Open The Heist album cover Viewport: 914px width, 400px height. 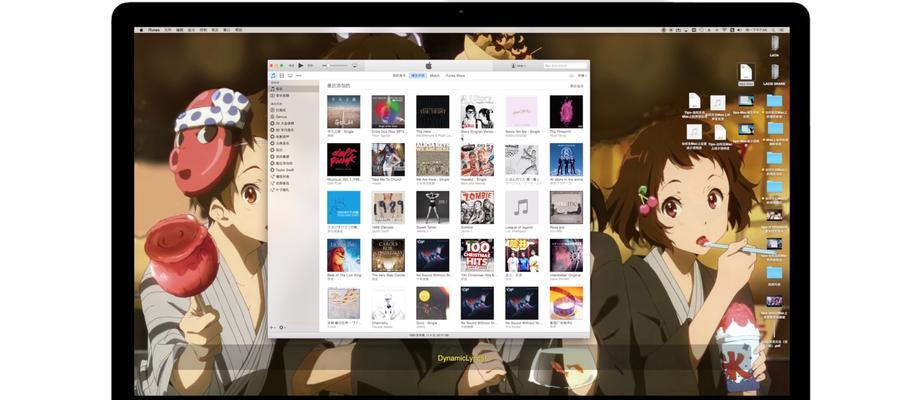click(x=433, y=112)
